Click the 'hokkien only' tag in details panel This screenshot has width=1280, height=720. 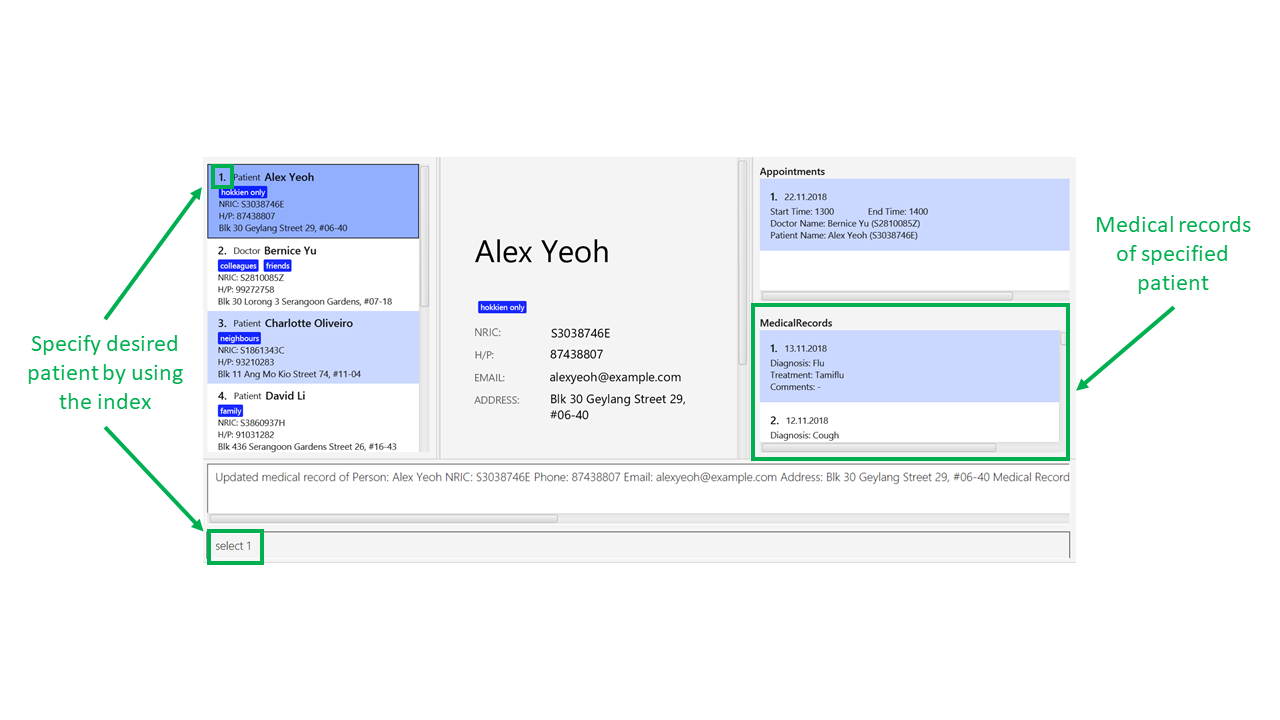click(502, 307)
